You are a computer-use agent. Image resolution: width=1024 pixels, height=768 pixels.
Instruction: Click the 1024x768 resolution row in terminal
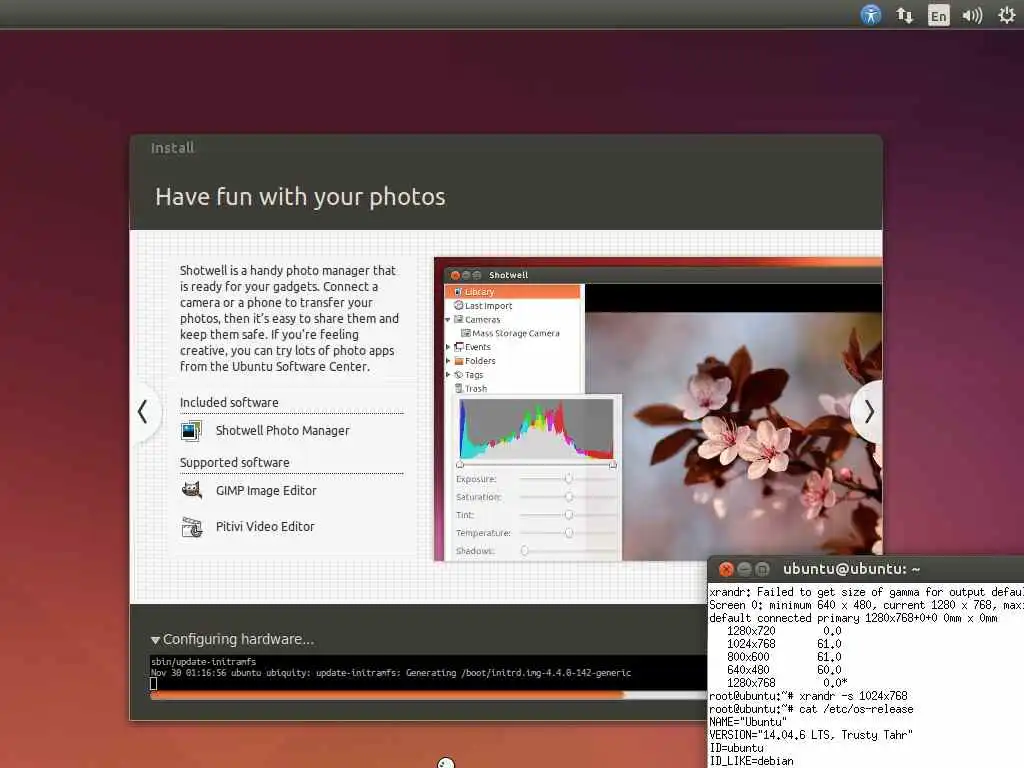[784, 644]
